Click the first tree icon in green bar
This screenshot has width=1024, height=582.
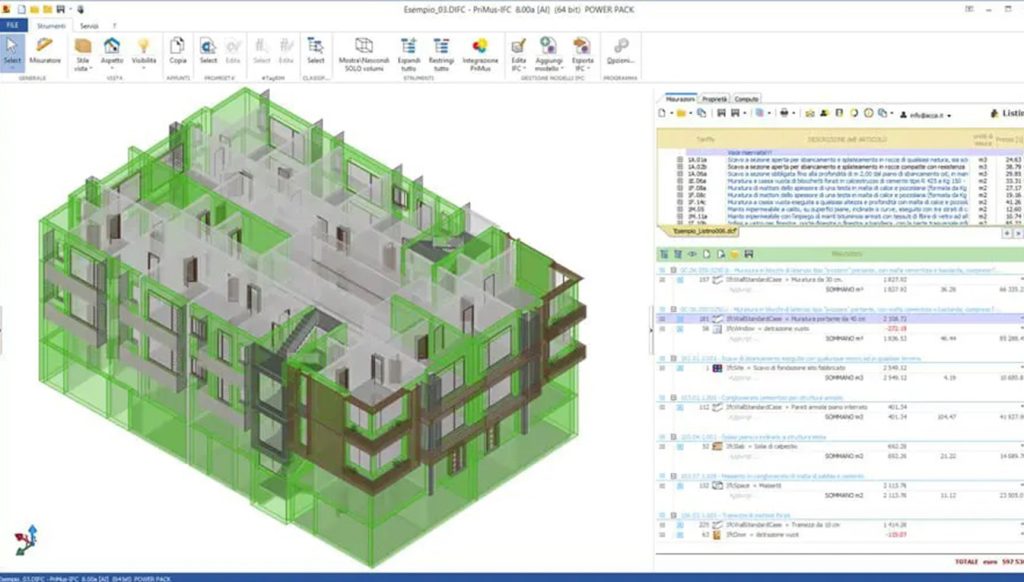(664, 254)
